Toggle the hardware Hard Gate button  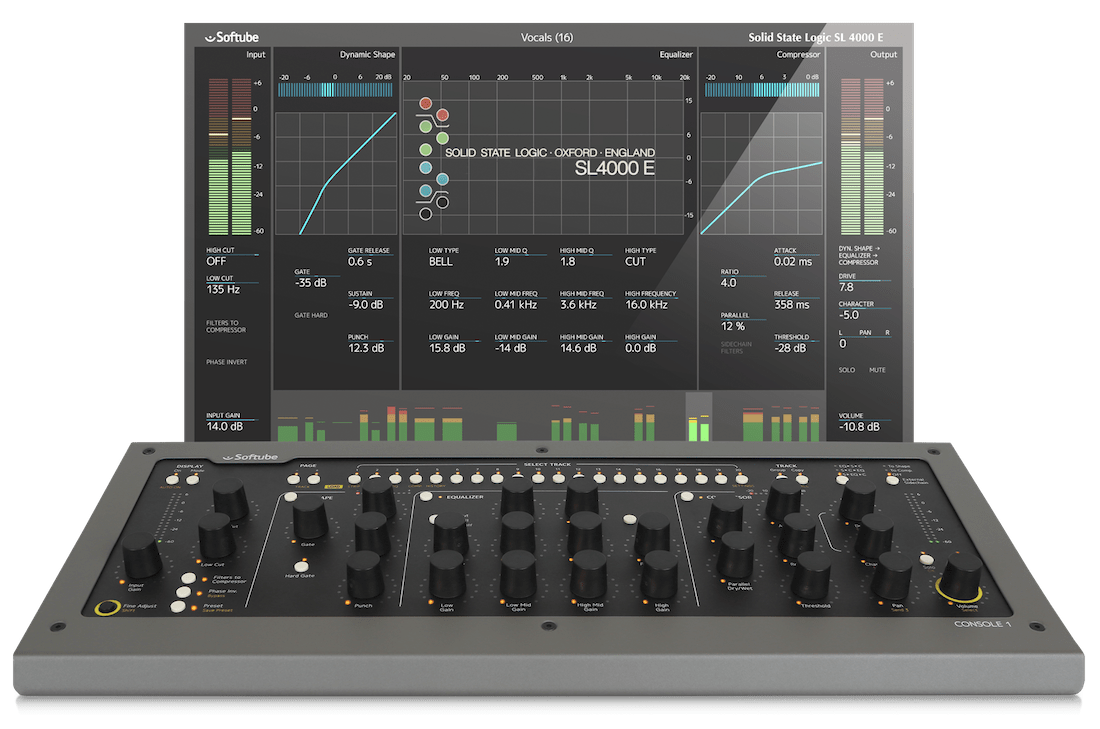click(x=301, y=566)
